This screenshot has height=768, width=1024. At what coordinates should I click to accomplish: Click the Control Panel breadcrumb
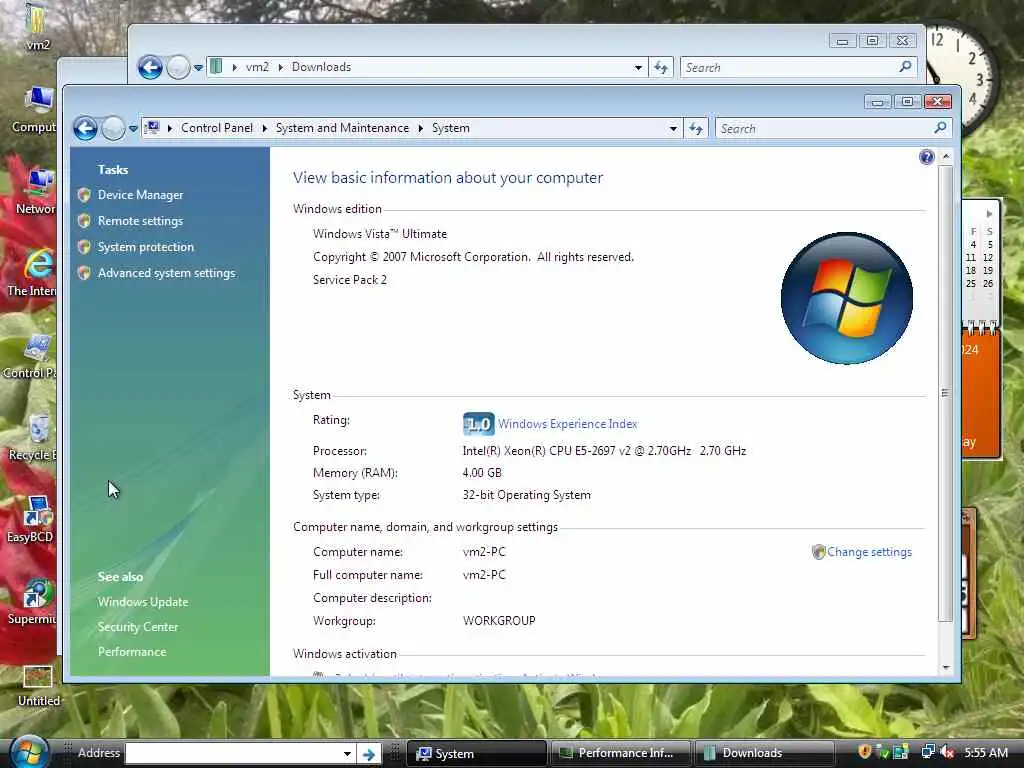[x=217, y=128]
